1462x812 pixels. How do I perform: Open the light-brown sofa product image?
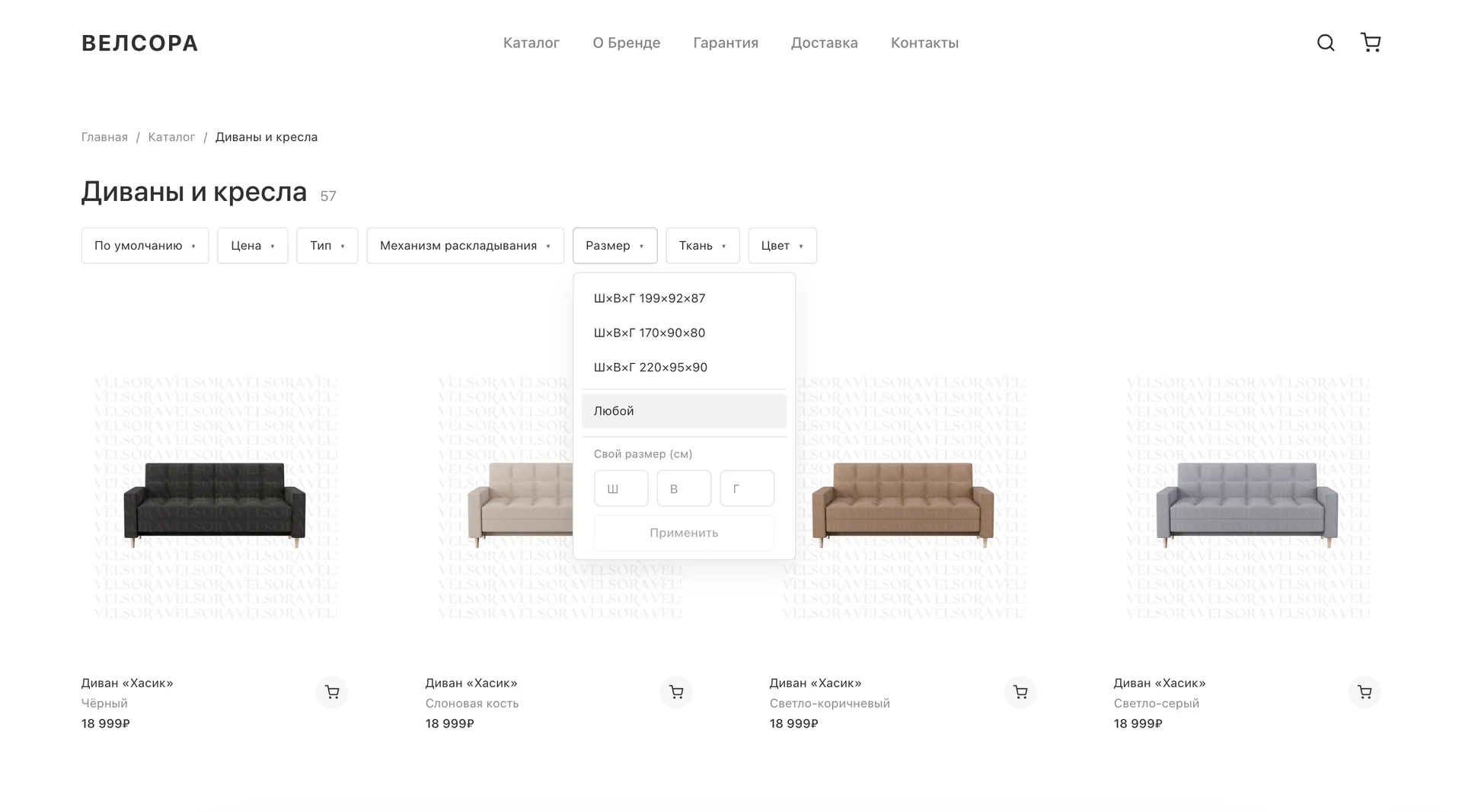903,498
